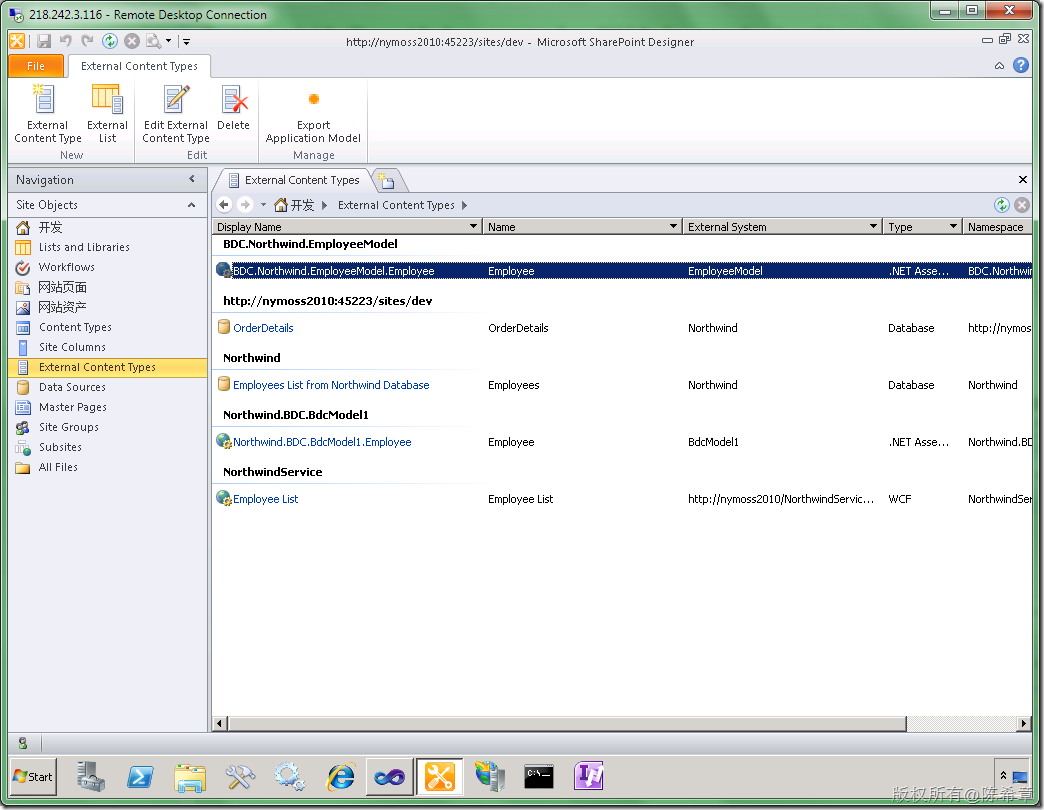The height and width of the screenshot is (810, 1044).
Task: Open External System column filter
Action: pos(873,226)
